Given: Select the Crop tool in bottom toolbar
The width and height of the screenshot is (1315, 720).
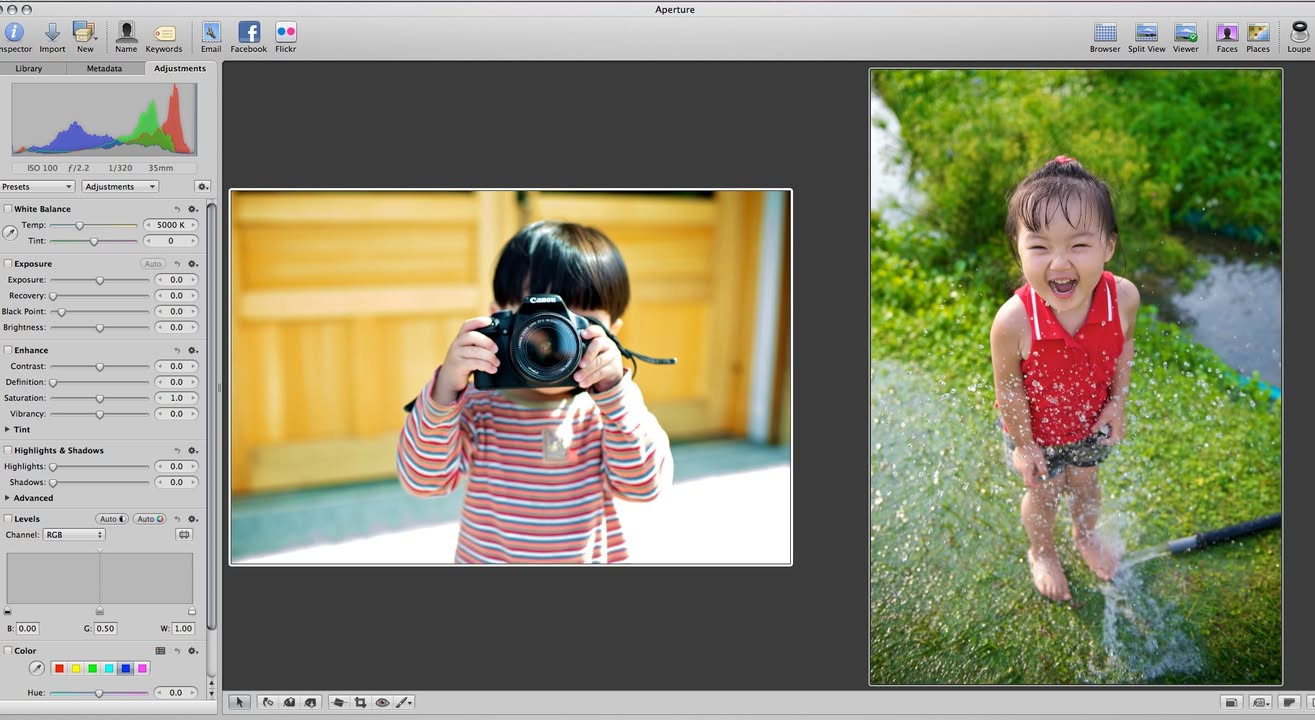Looking at the screenshot, I should coord(360,703).
